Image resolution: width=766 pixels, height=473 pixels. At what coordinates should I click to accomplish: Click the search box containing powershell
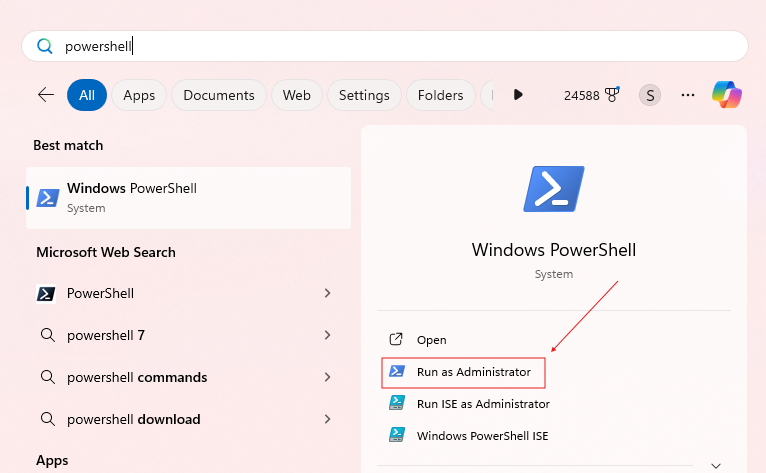(x=385, y=46)
